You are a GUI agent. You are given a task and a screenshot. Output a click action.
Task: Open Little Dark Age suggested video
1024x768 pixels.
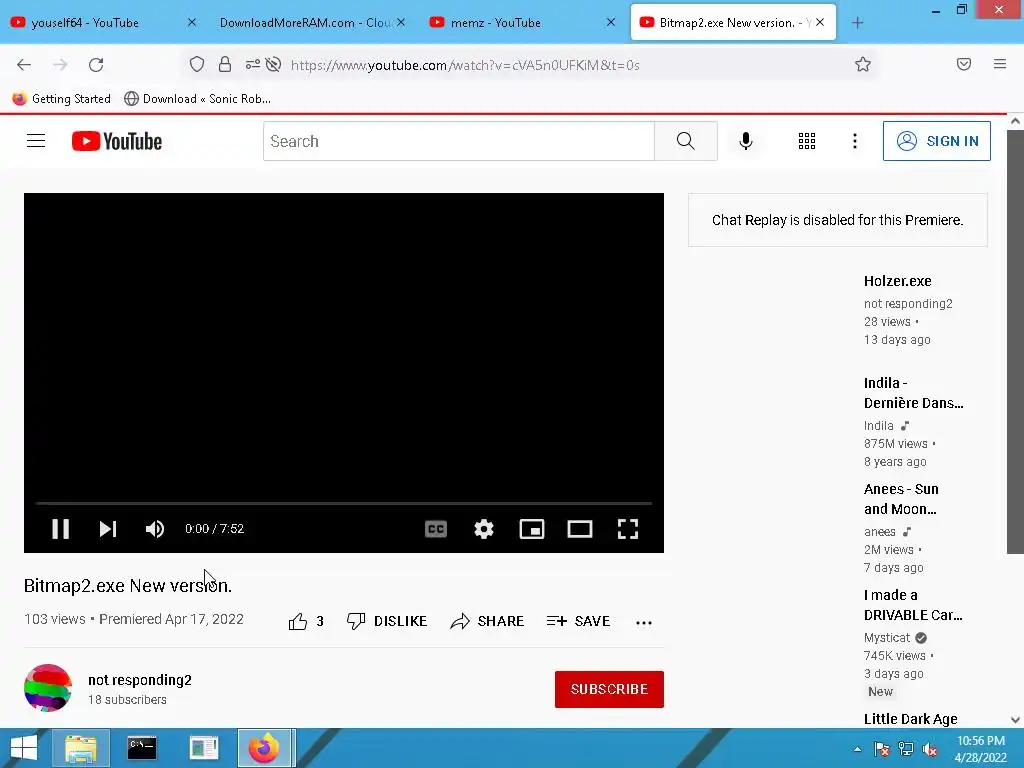pos(910,718)
